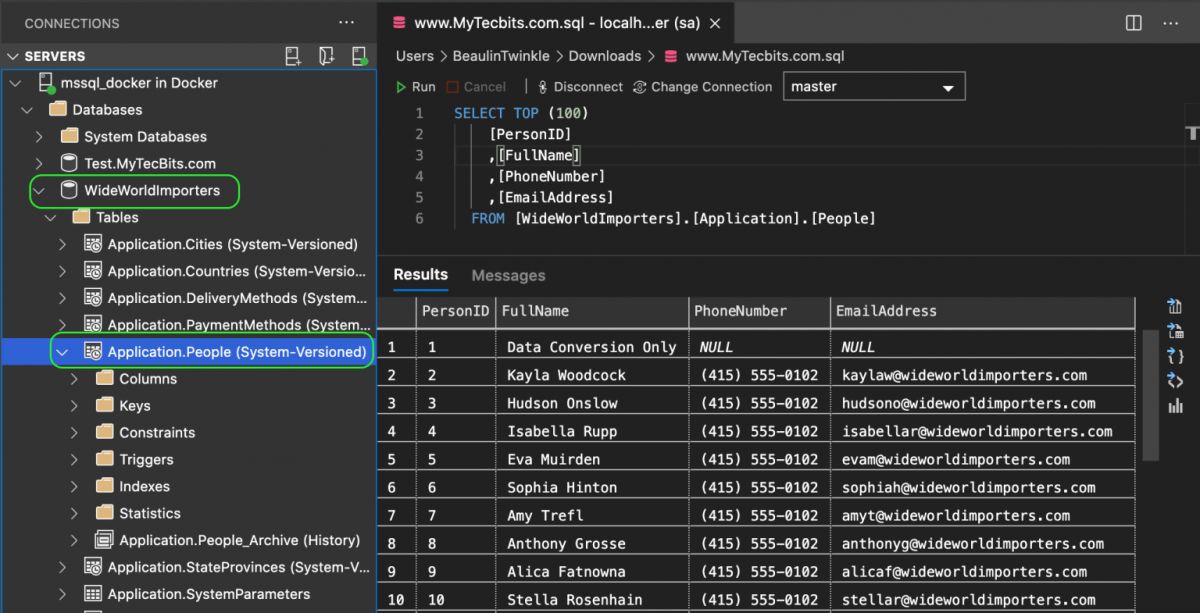
Task: Save results as Excel icon
Action: click(x=1175, y=331)
